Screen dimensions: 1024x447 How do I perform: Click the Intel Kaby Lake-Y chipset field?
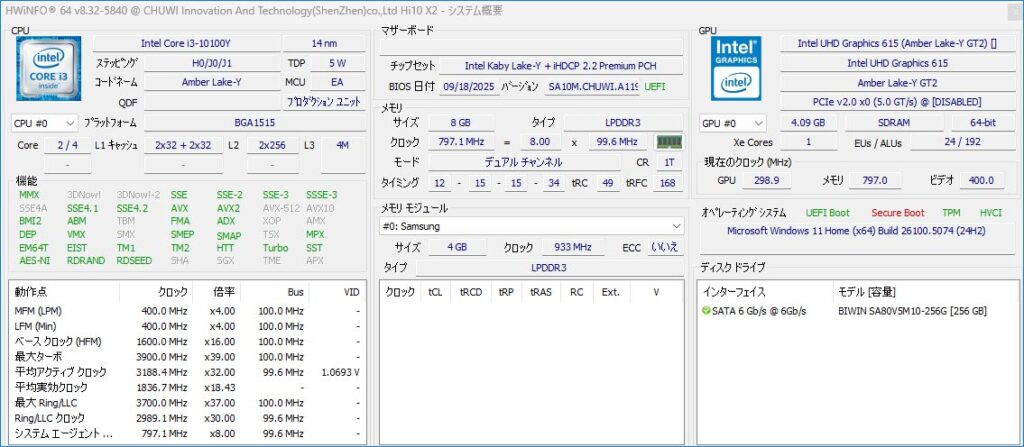pyautogui.click(x=560, y=66)
